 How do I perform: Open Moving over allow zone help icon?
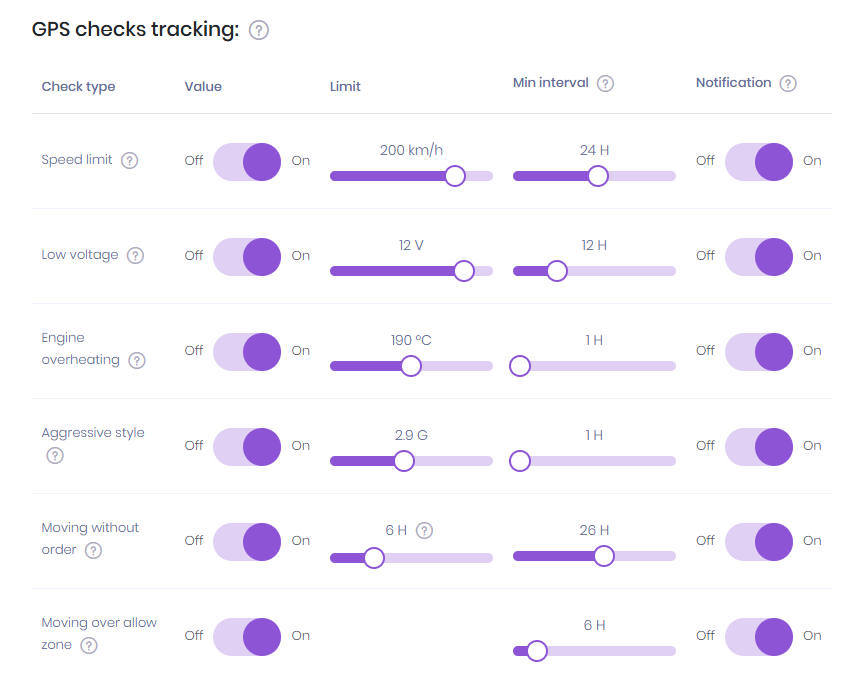(89, 645)
